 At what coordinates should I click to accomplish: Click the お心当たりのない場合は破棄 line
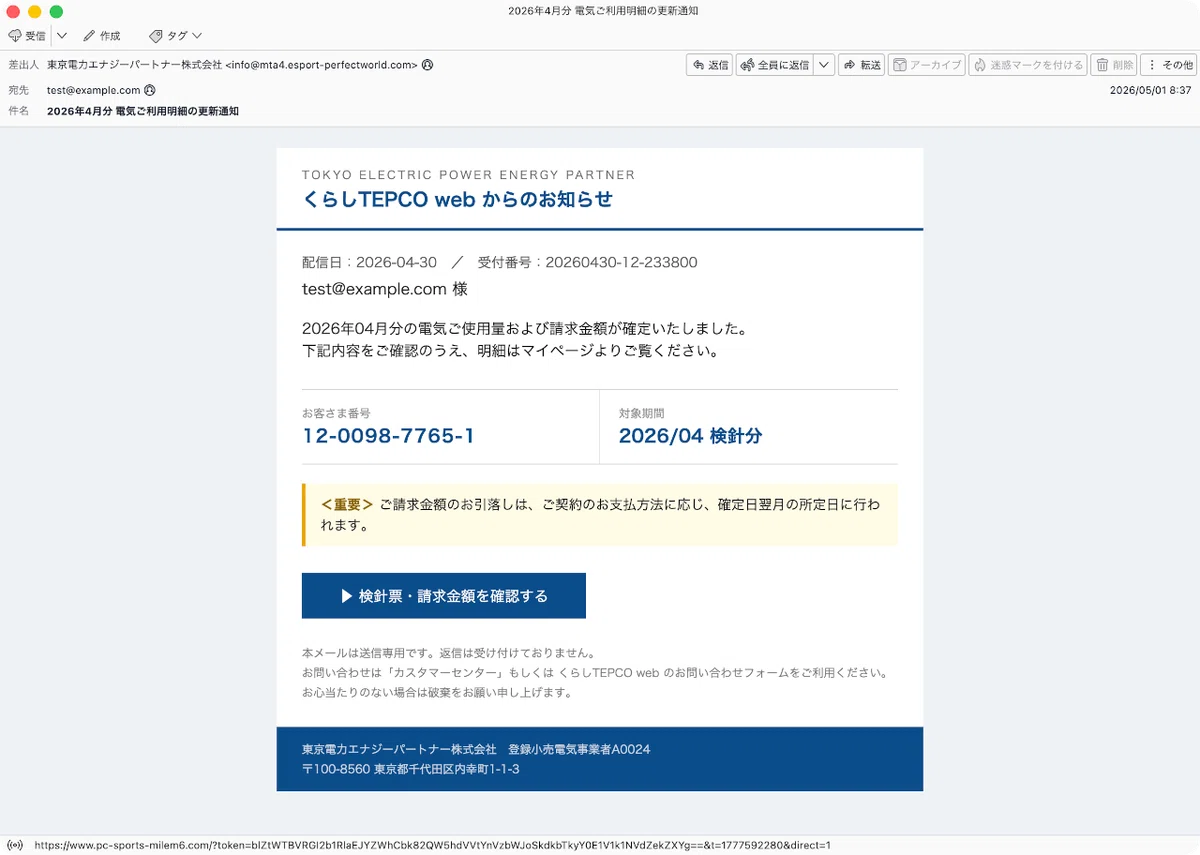click(437, 692)
